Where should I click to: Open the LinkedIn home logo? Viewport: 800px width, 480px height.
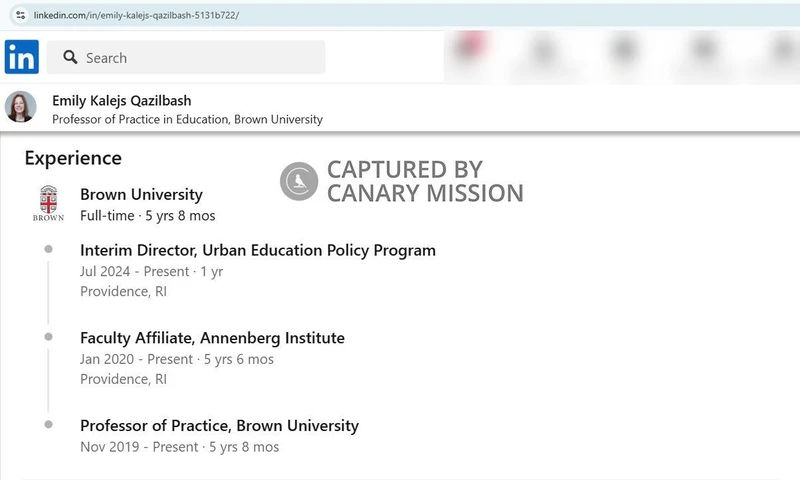coord(22,57)
